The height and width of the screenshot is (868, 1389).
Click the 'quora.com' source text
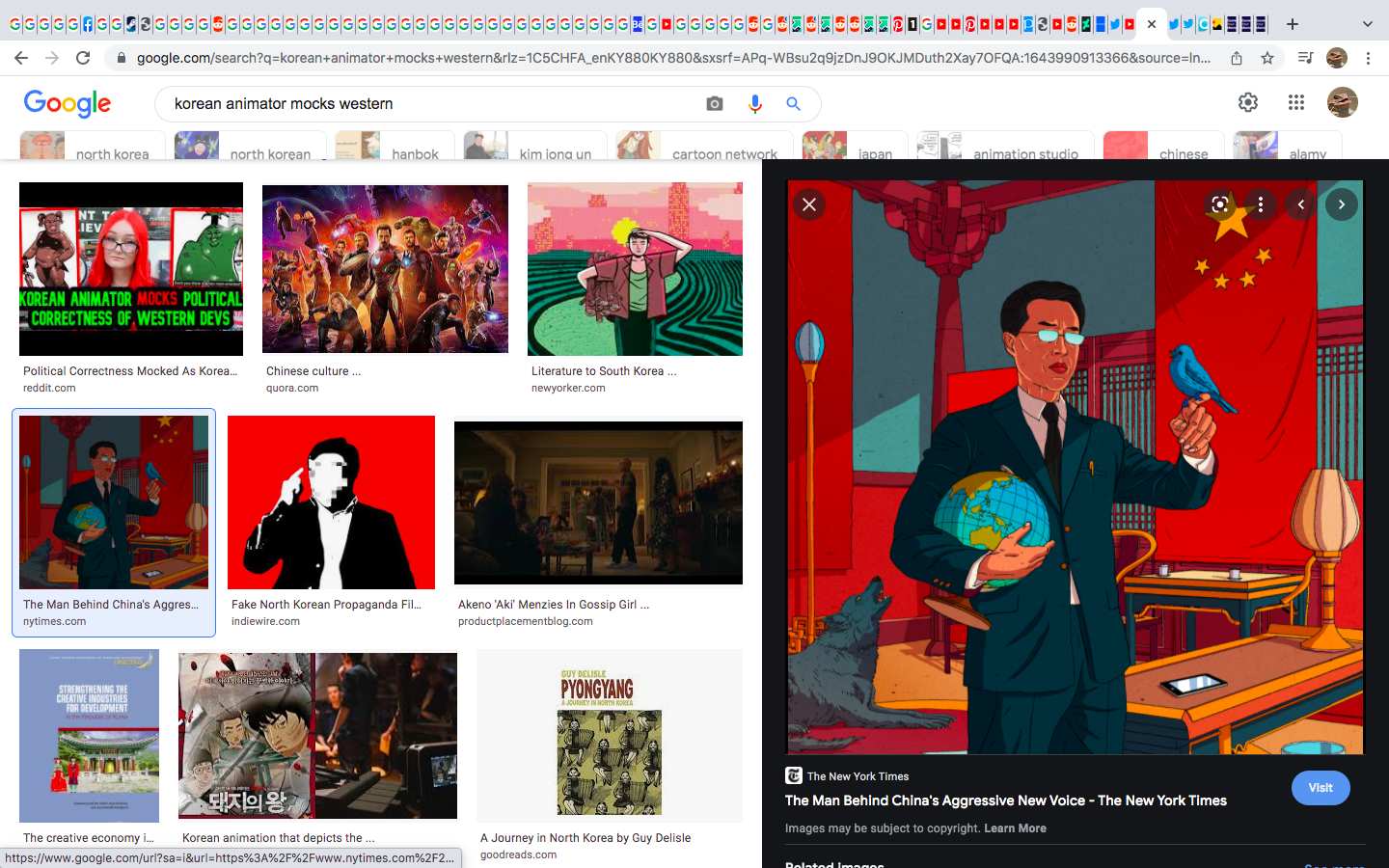(x=292, y=388)
